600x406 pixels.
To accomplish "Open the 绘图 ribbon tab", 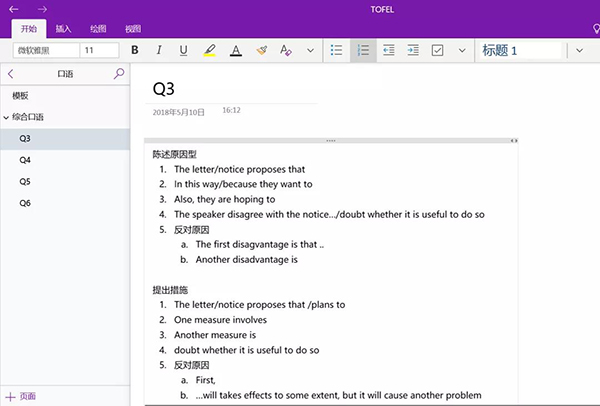I will [96, 30].
